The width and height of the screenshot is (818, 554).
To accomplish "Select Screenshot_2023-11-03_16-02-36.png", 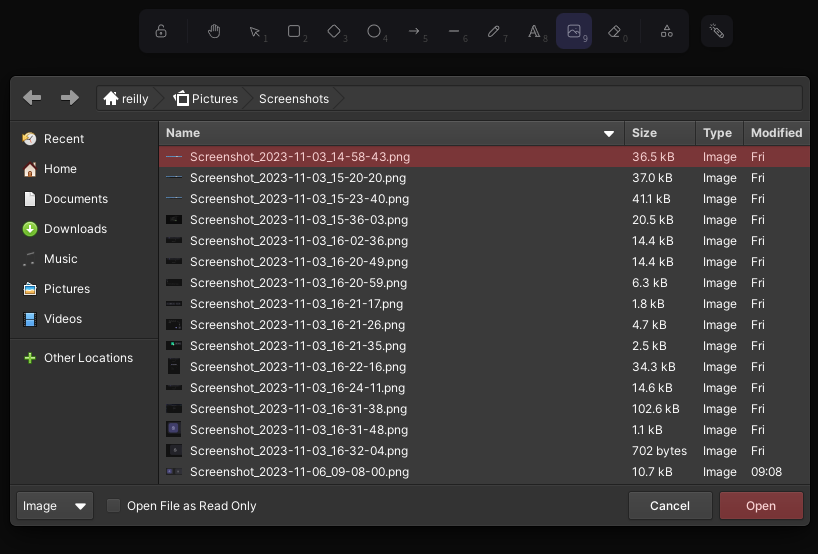I will coord(484,240).
